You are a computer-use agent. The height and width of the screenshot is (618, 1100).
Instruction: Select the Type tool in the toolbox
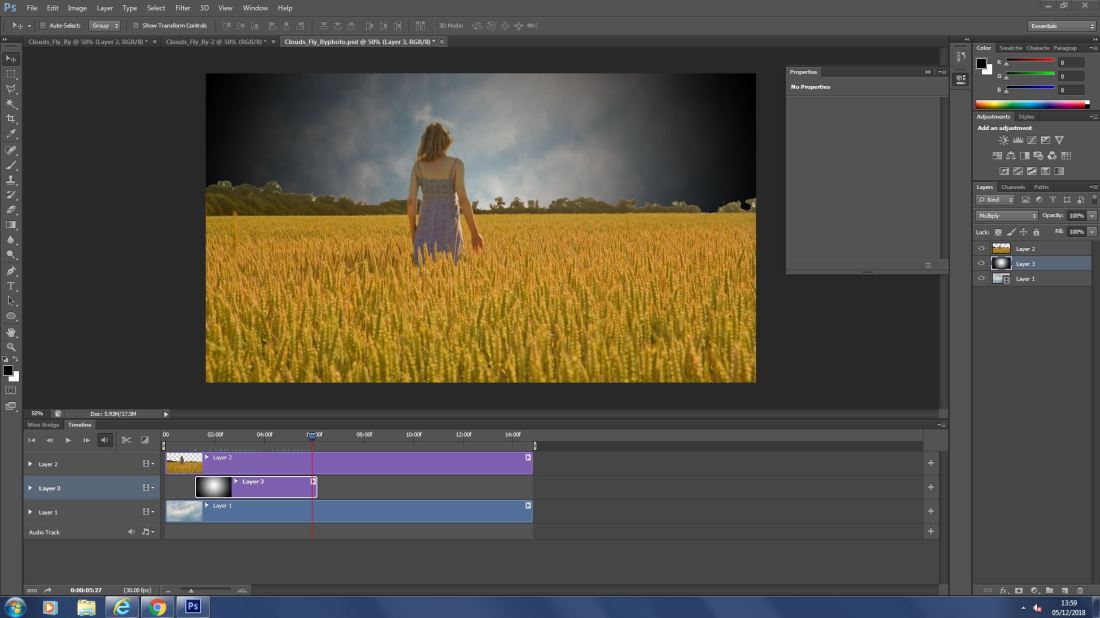pos(12,286)
